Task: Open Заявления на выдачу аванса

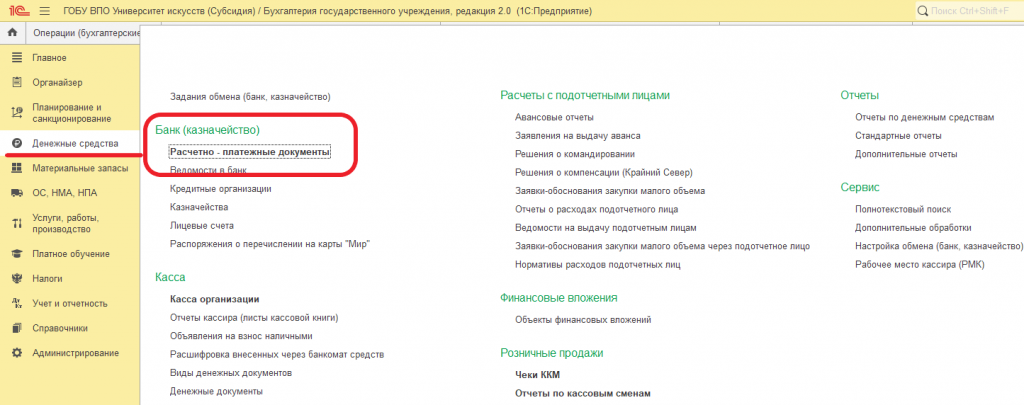Action: tap(577, 135)
